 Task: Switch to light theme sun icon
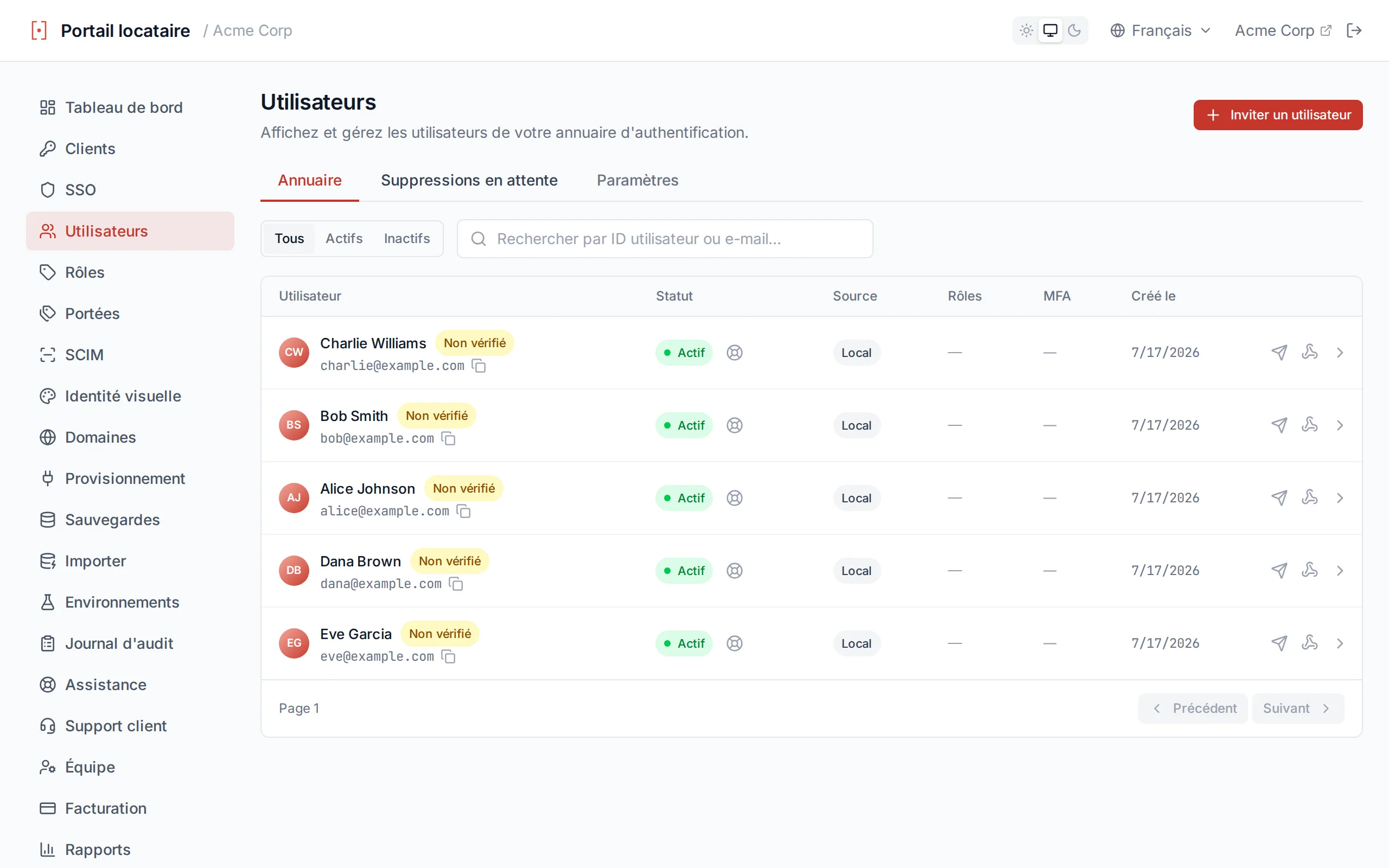[1026, 30]
